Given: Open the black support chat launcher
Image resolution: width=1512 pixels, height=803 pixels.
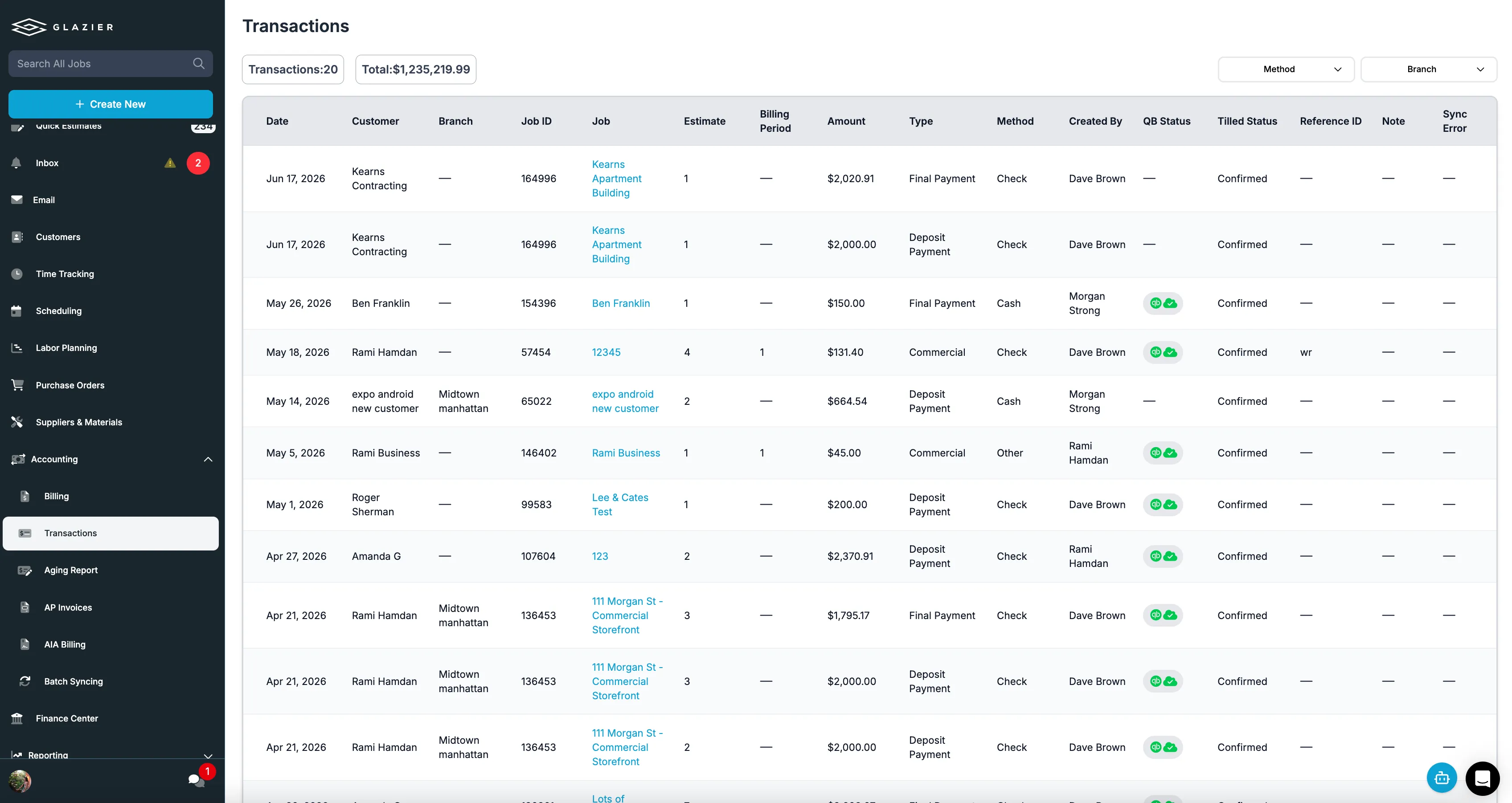Looking at the screenshot, I should click(1482, 779).
